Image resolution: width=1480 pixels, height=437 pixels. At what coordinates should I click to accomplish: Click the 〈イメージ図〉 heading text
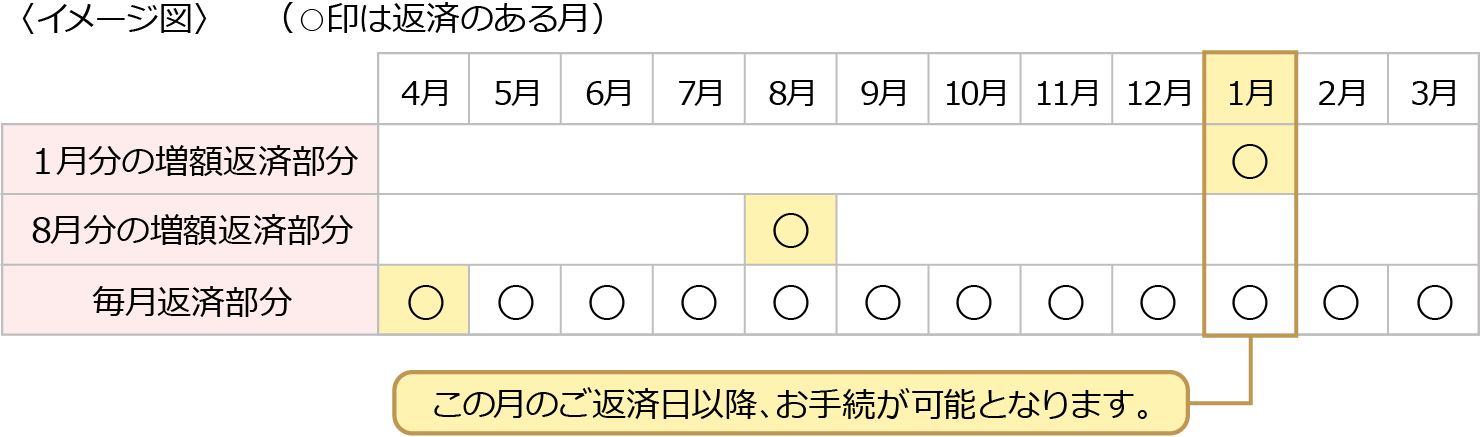coord(112,21)
